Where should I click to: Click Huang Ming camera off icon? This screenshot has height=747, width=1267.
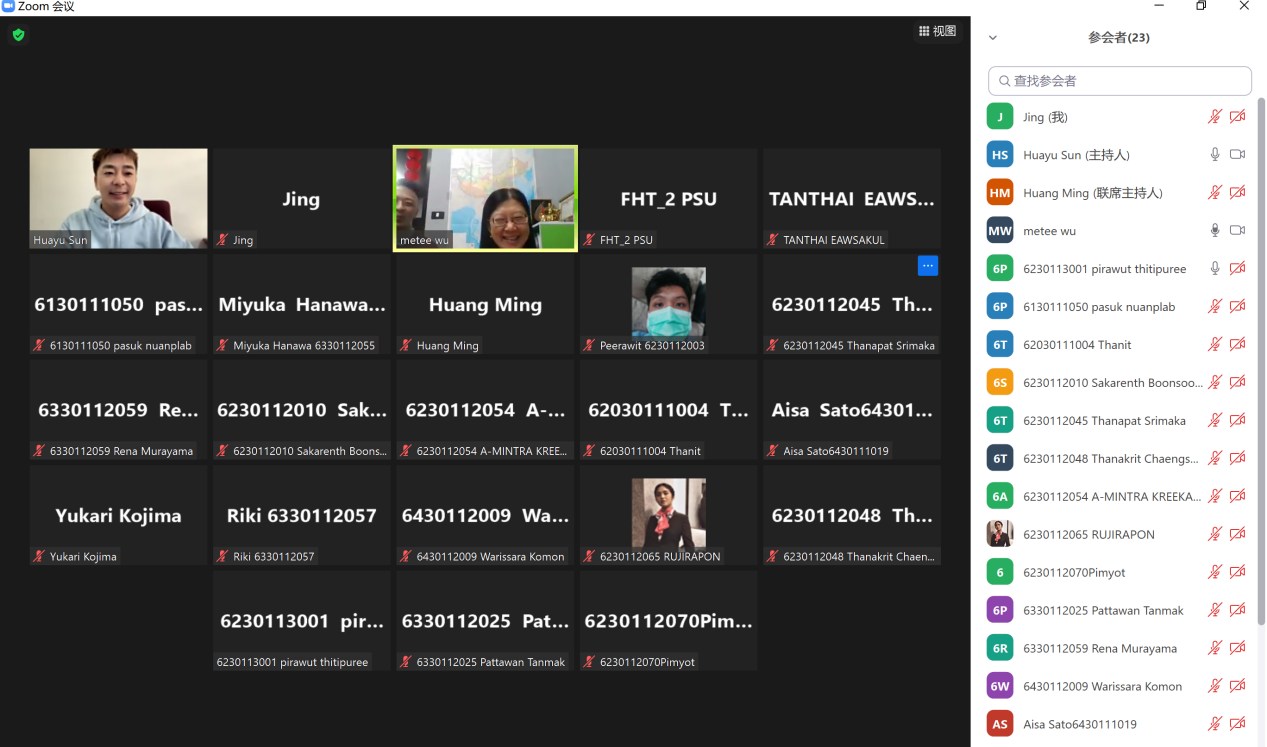(x=1238, y=193)
